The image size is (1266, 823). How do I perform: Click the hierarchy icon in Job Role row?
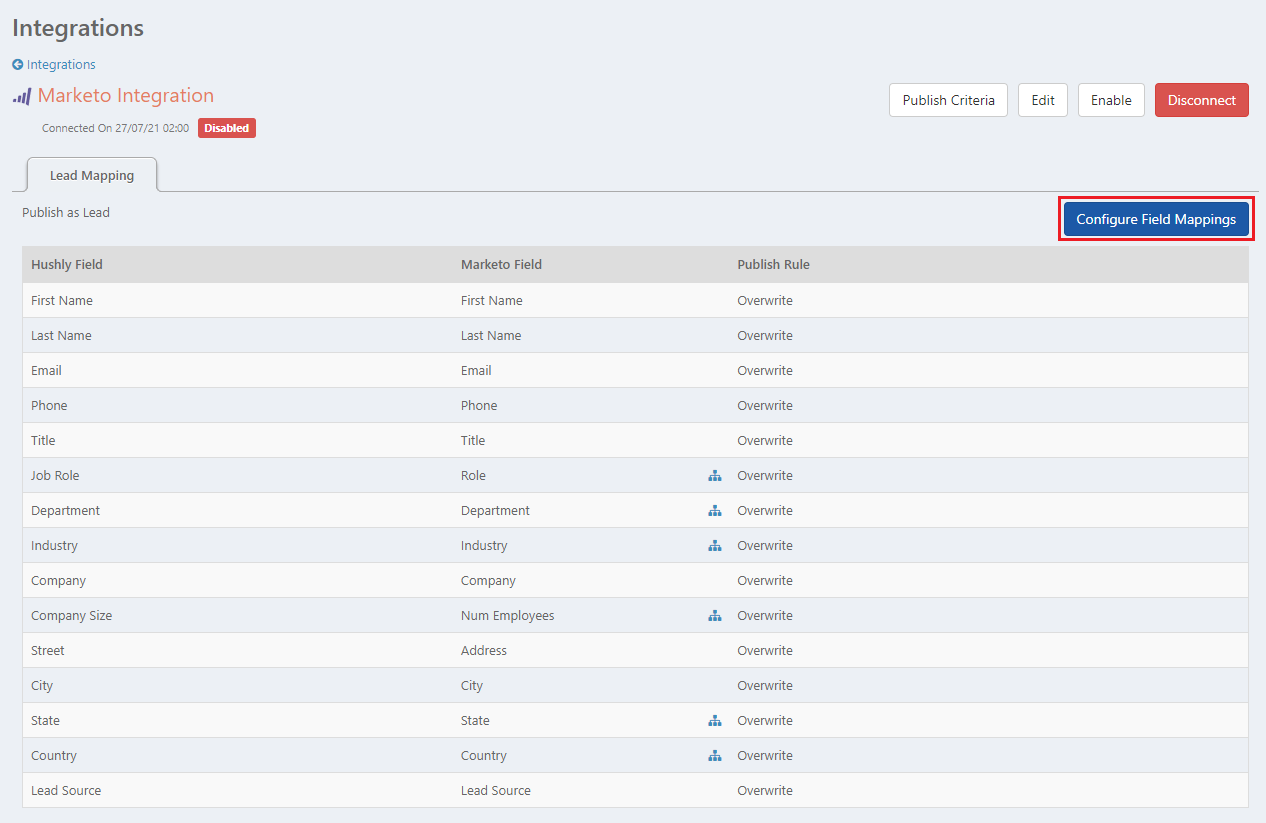[715, 476]
